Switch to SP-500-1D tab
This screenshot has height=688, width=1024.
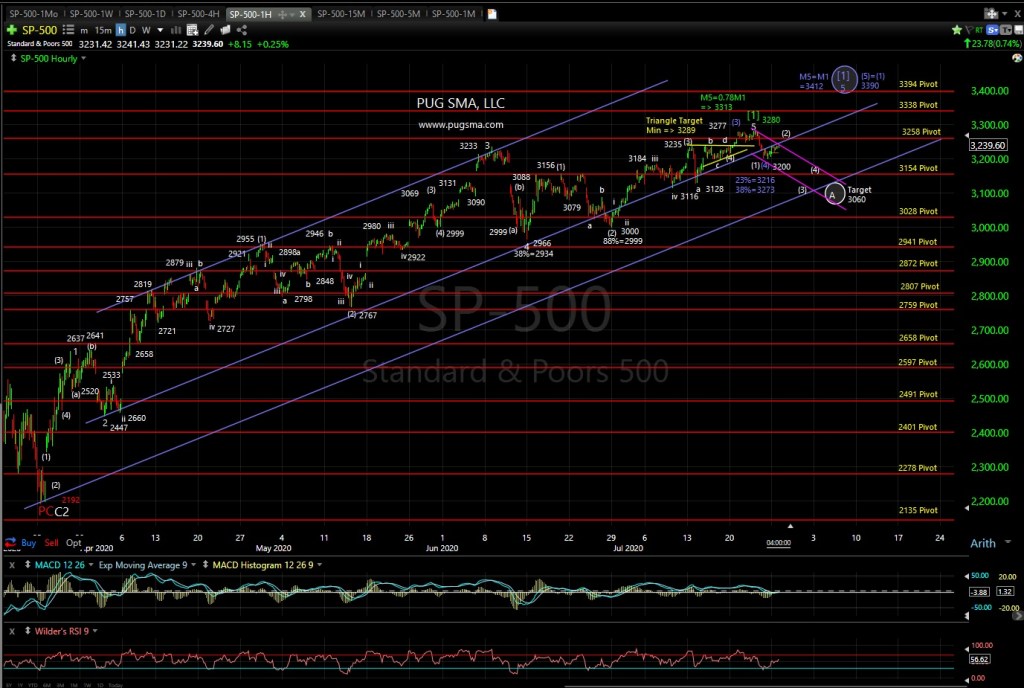click(145, 14)
